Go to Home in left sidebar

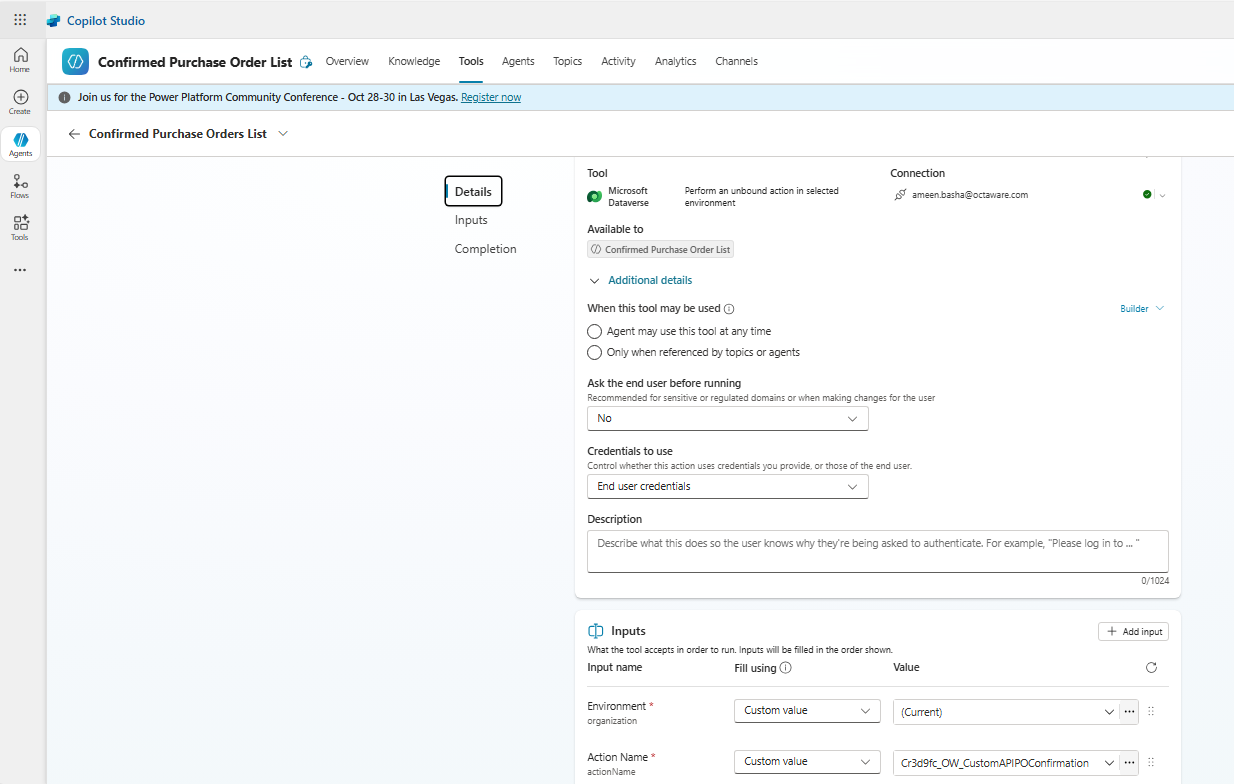20,60
